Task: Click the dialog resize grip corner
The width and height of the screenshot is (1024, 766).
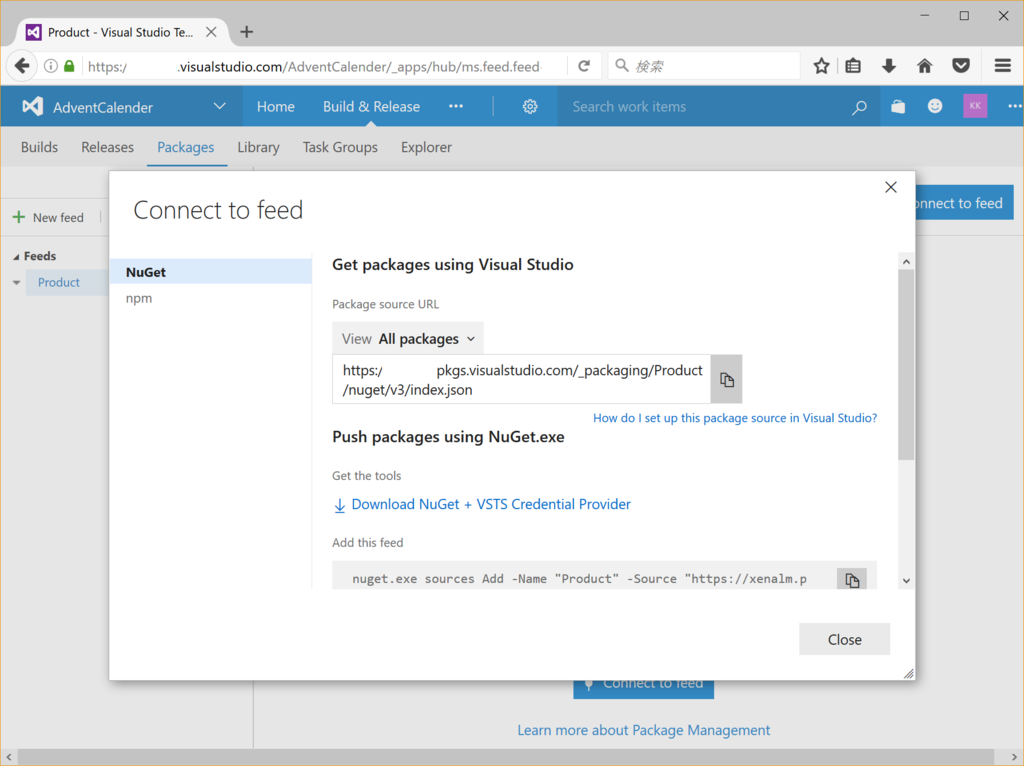Action: pyautogui.click(x=908, y=674)
